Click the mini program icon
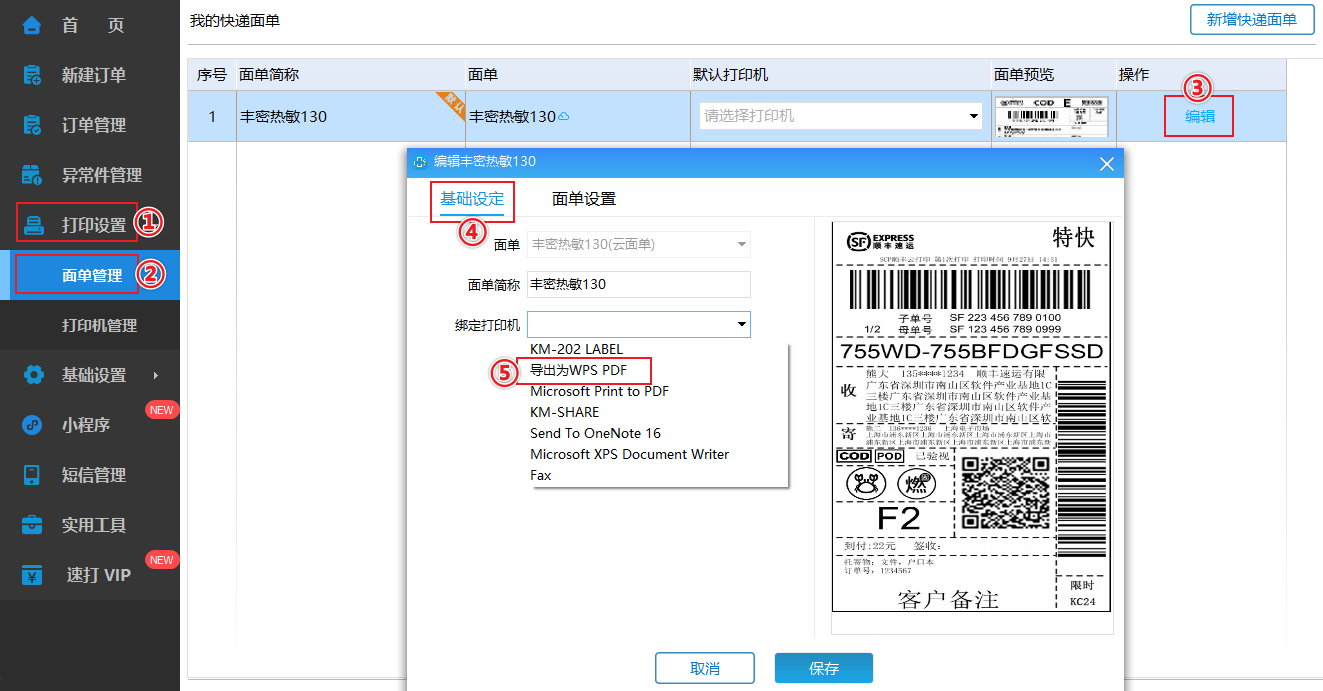 coord(33,425)
